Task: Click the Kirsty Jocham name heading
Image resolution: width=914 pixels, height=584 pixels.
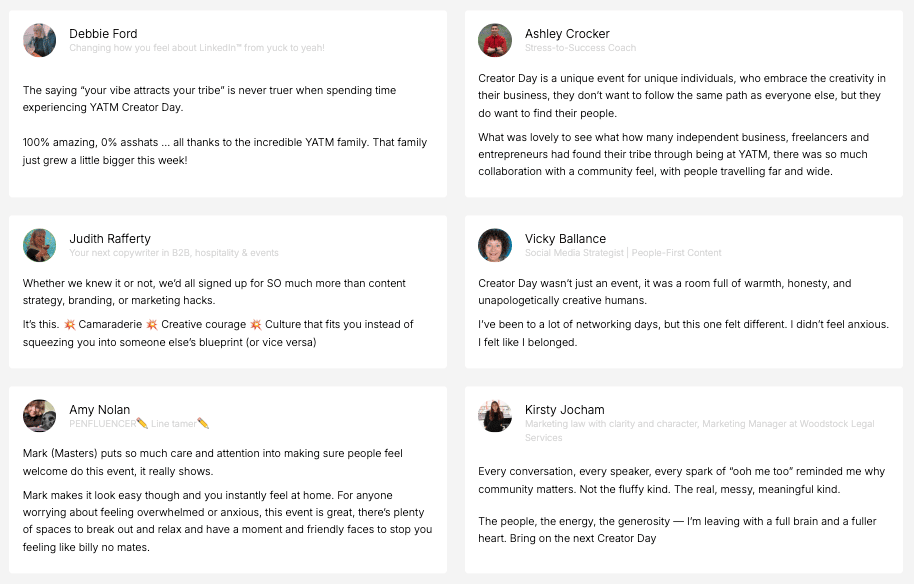Action: pyautogui.click(x=565, y=410)
